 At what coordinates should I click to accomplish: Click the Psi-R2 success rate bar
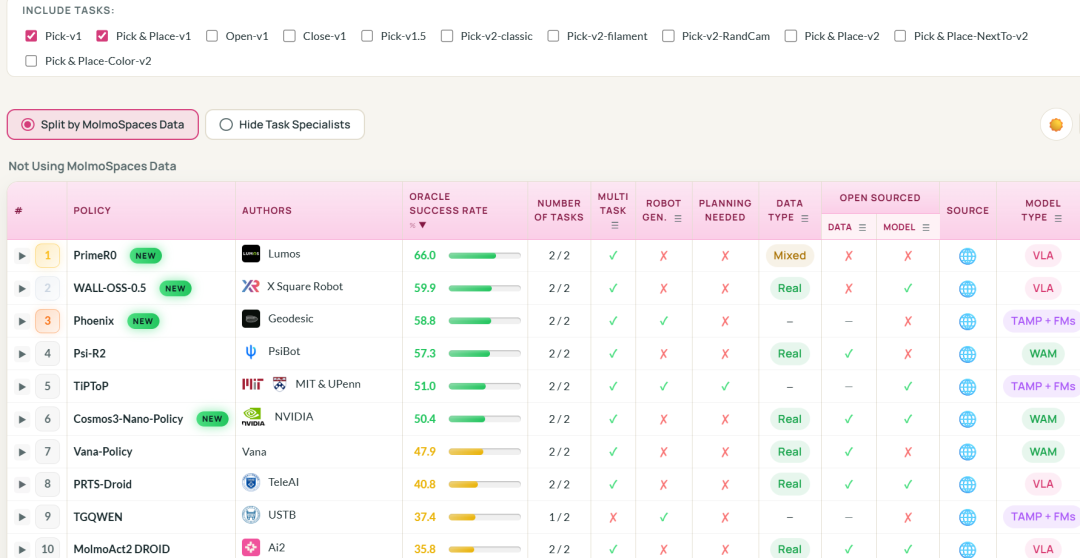pos(484,353)
